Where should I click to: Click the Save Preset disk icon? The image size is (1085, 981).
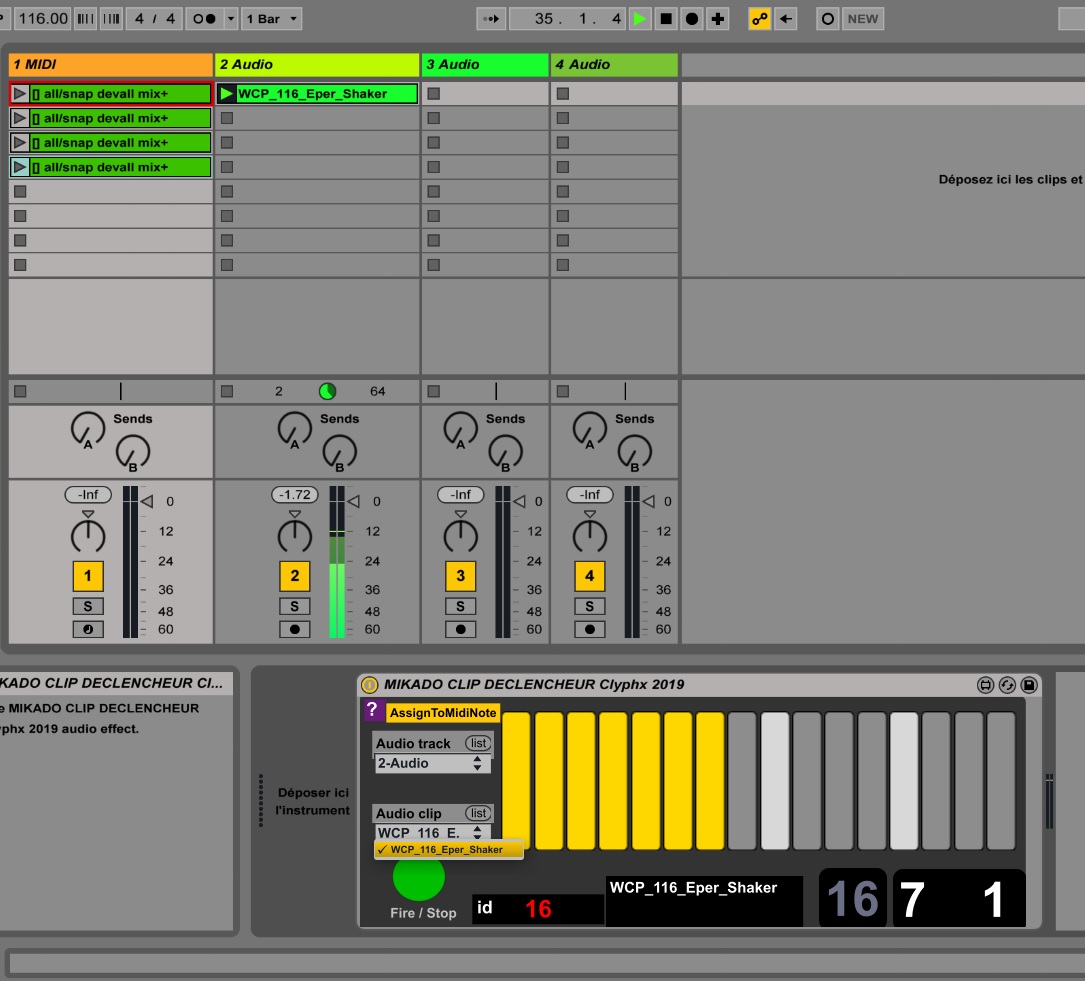[1028, 685]
